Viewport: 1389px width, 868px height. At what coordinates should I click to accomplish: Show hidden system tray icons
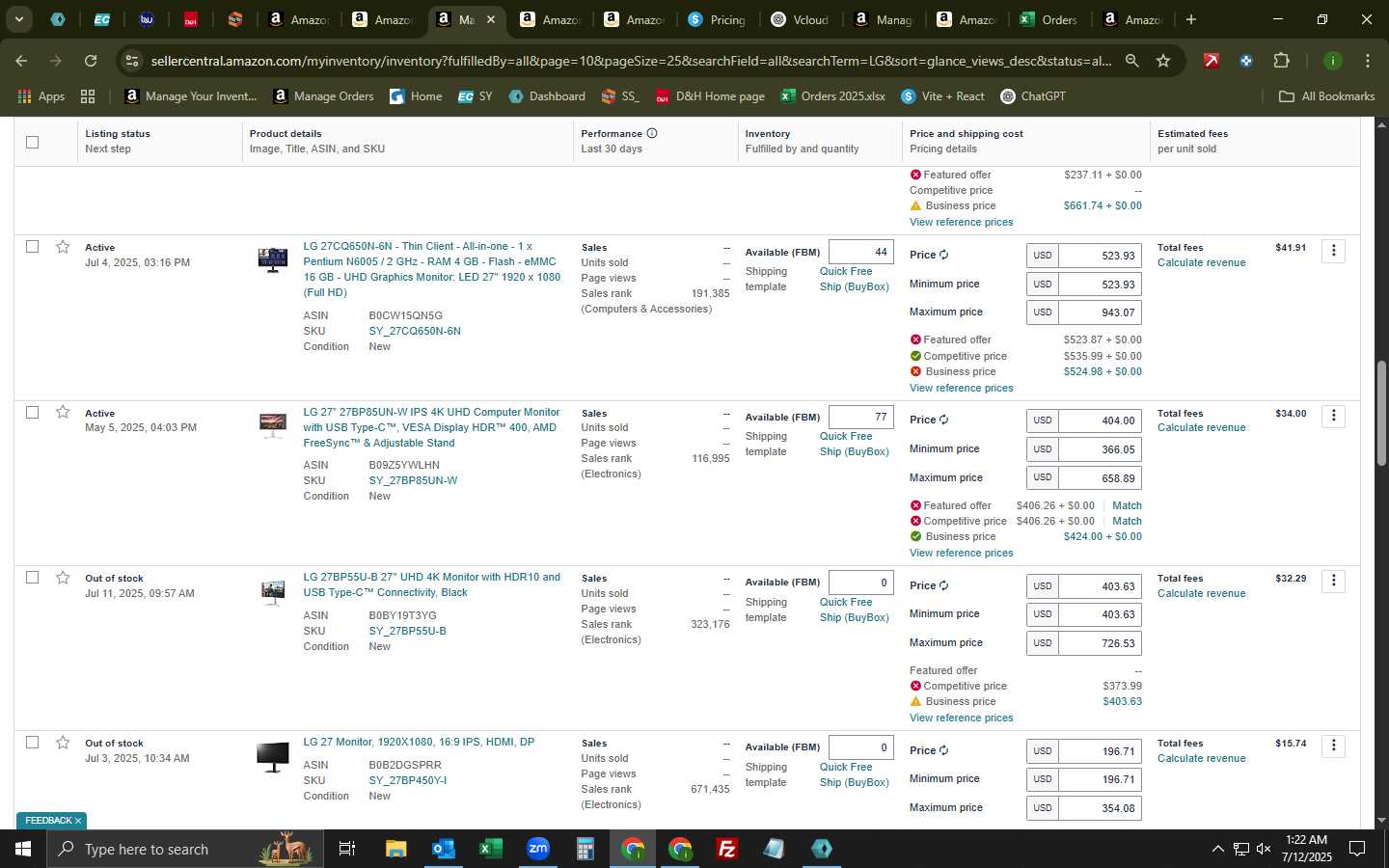[x=1217, y=849]
